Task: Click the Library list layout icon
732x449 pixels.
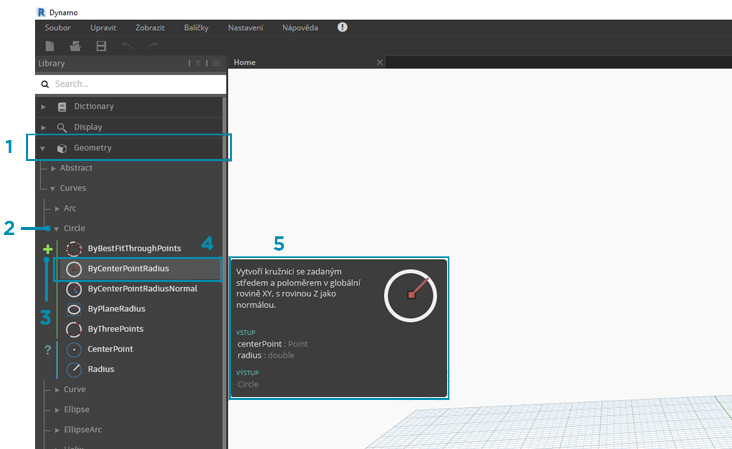Action: pos(216,63)
